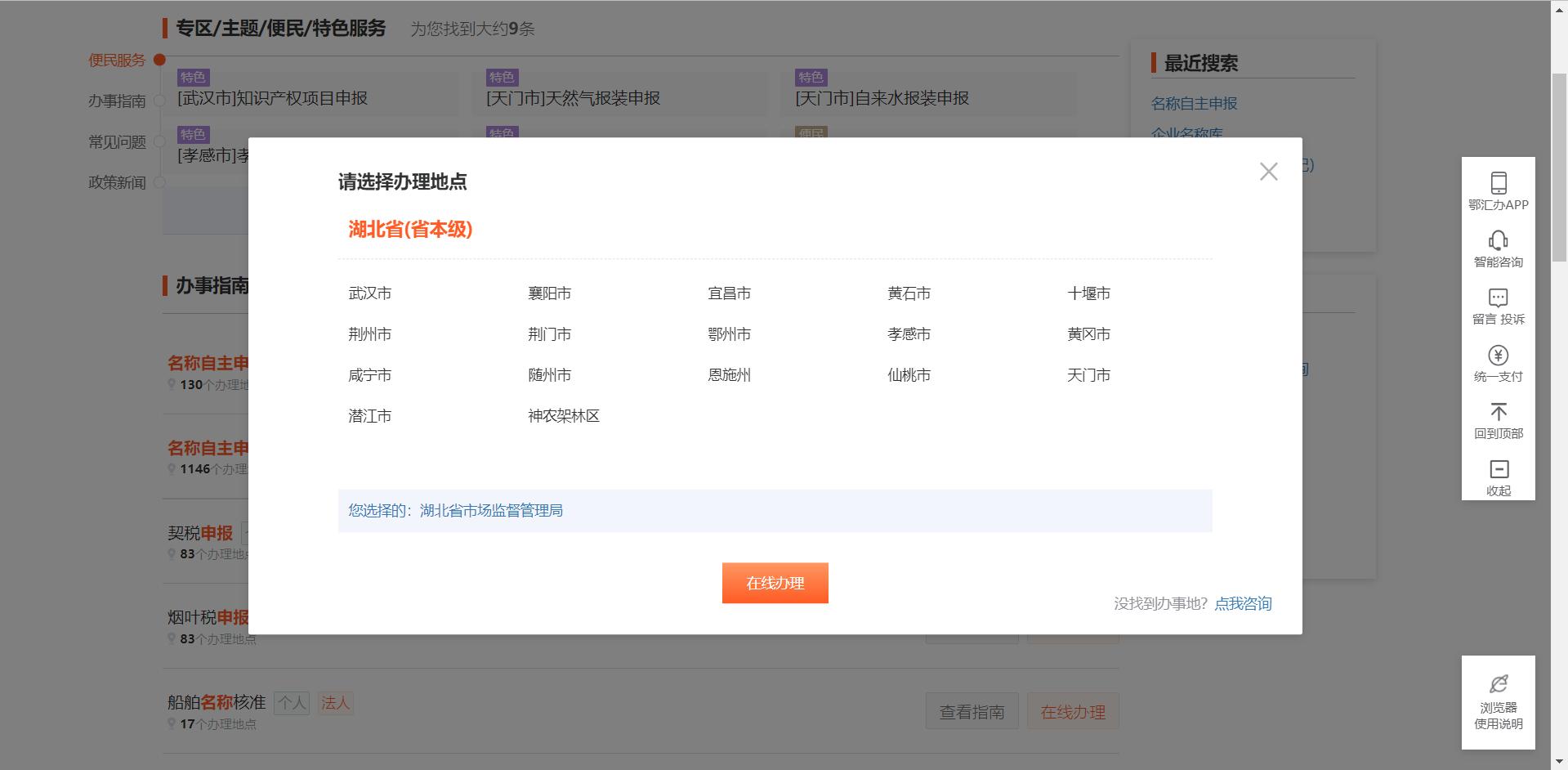
Task: Open the 浏览器使用说明 browser guide icon
Action: pos(1498,701)
